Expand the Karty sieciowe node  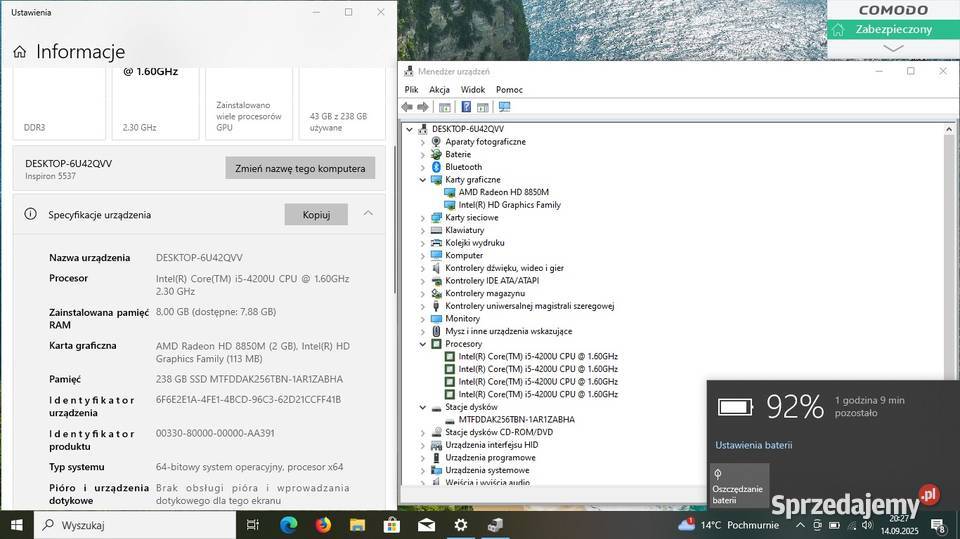point(423,217)
